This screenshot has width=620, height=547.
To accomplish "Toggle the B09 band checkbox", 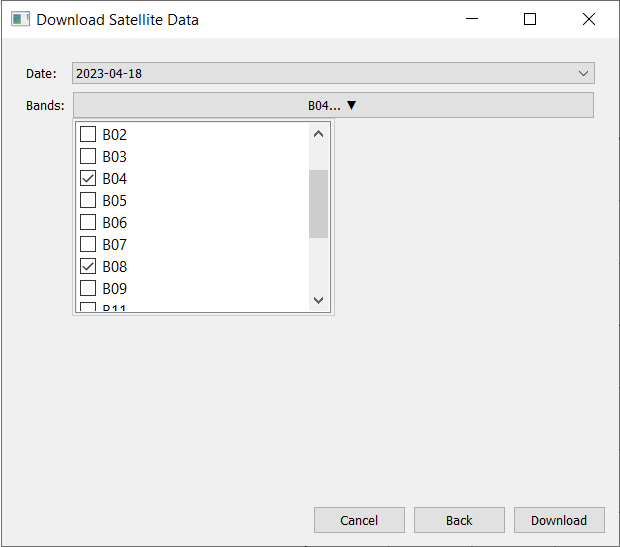I will (x=88, y=288).
